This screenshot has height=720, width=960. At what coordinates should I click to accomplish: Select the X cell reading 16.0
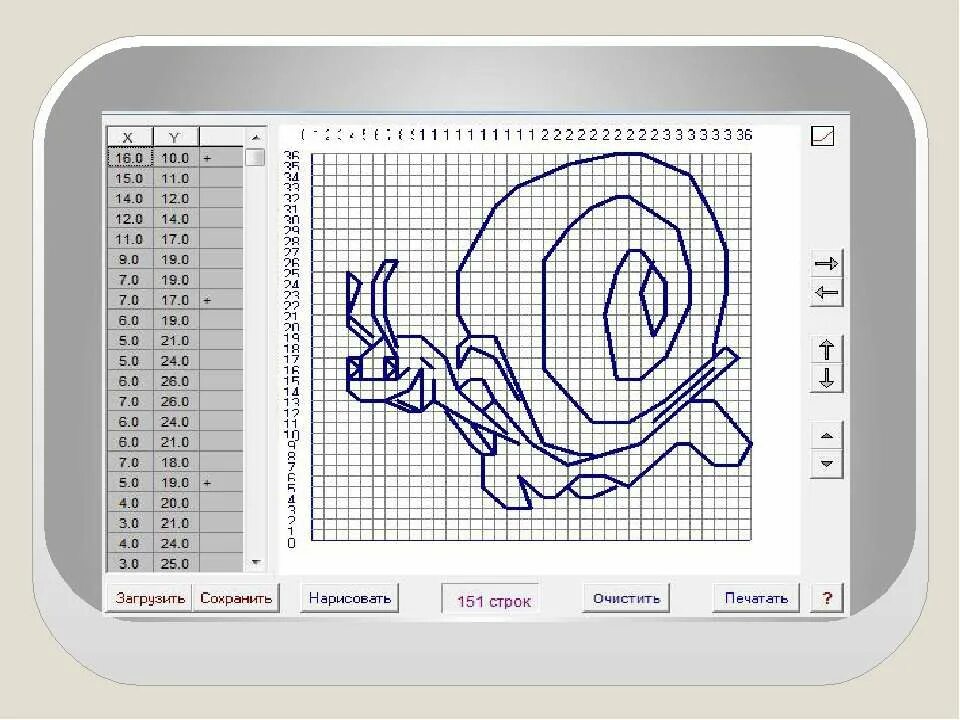(x=130, y=158)
